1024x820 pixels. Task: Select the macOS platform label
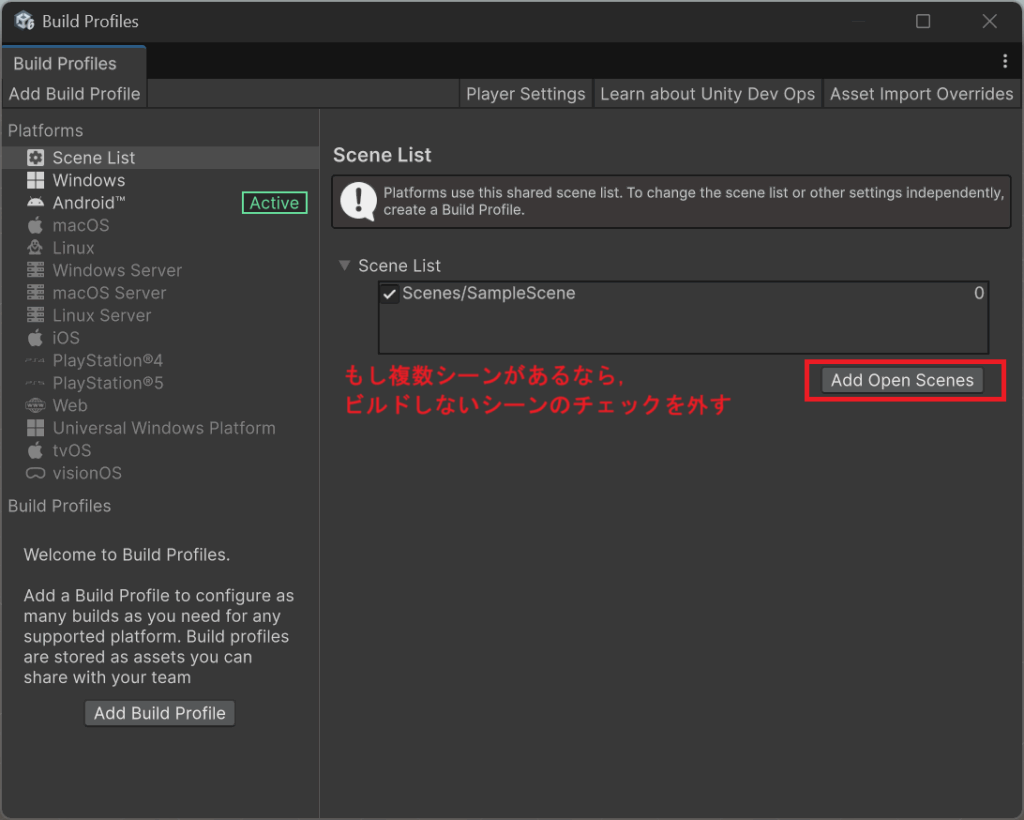[81, 225]
